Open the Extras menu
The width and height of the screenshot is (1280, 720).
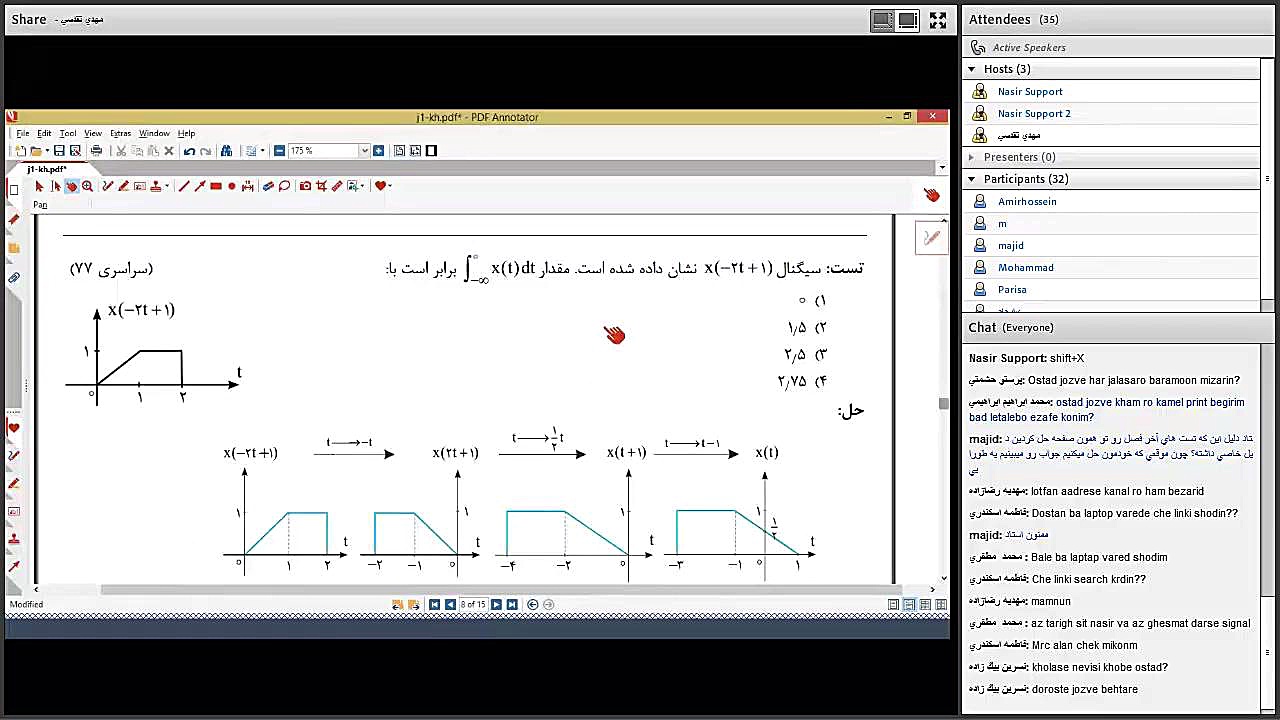click(121, 133)
